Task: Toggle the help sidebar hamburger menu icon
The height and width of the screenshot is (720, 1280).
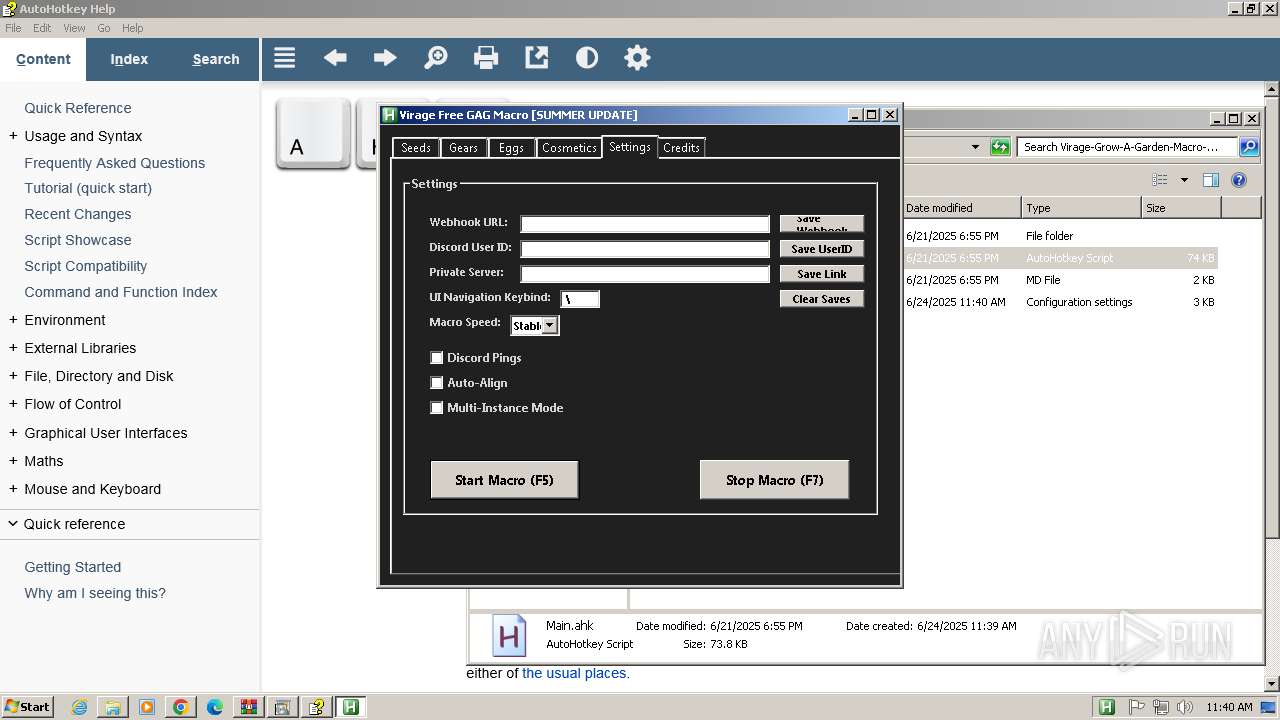Action: (x=285, y=58)
